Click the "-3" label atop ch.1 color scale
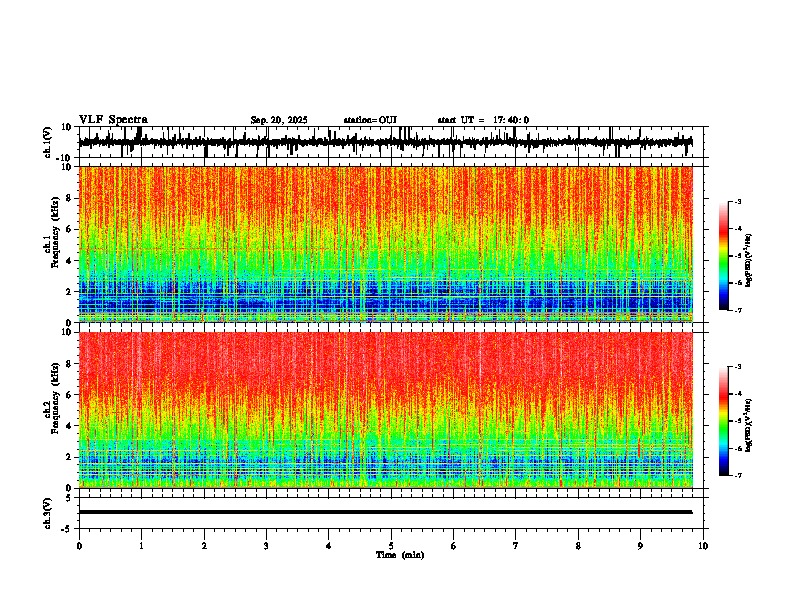Viewport: 792px width, 612px height. click(737, 201)
